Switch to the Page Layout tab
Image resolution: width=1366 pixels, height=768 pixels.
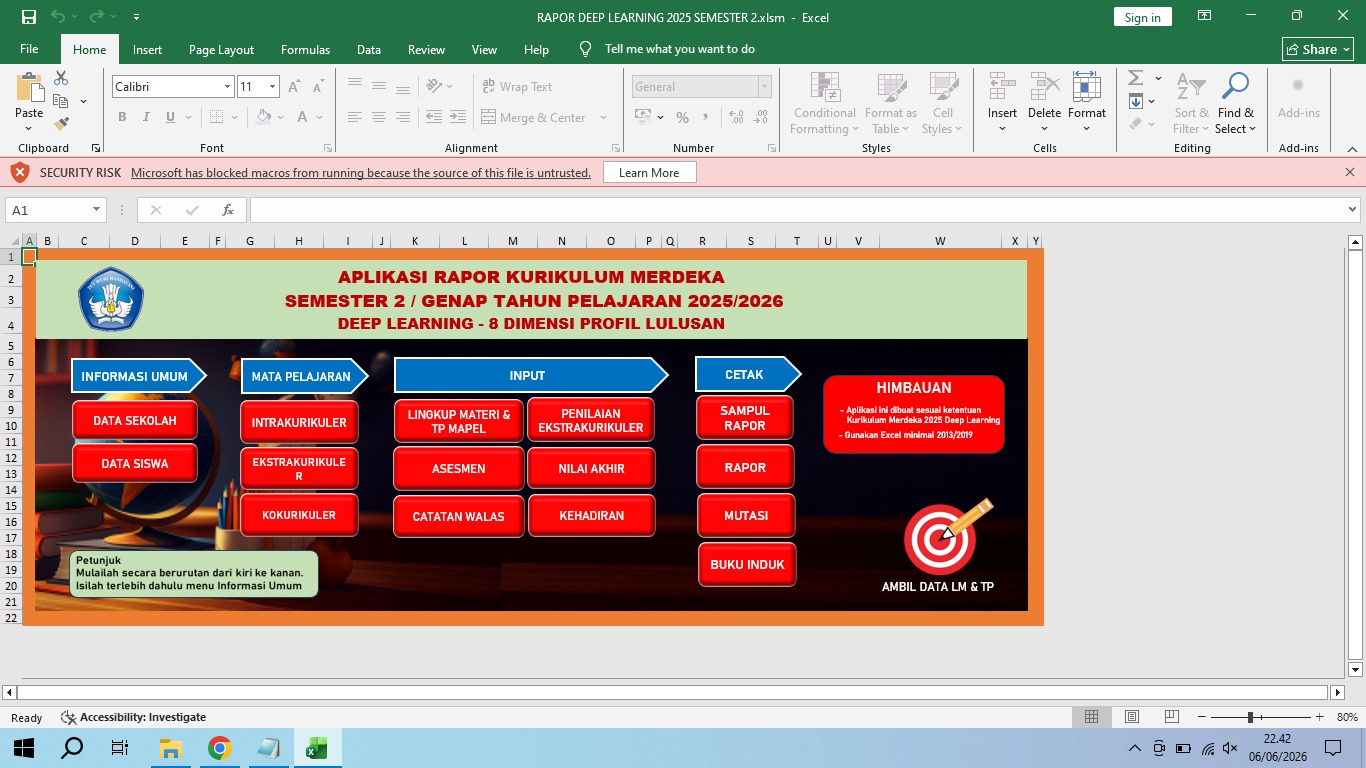click(x=221, y=49)
